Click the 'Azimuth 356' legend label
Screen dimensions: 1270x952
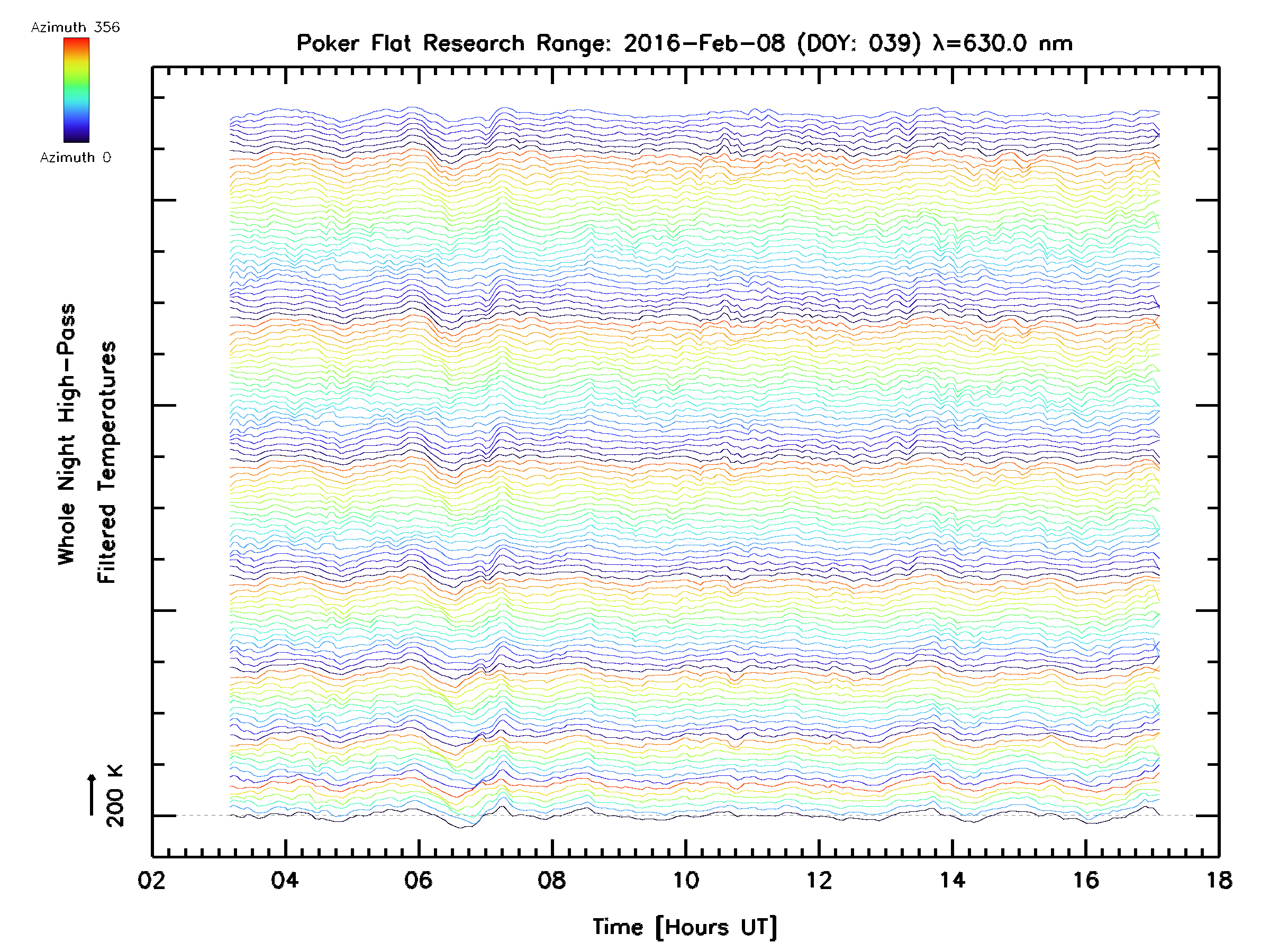click(x=75, y=27)
